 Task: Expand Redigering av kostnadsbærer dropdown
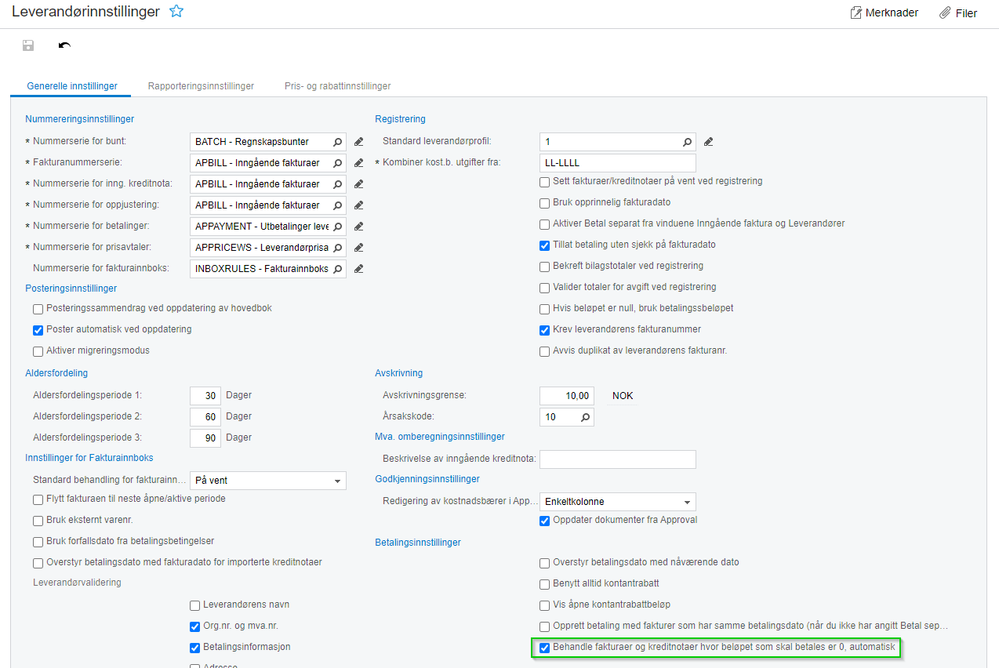pyautogui.click(x=687, y=502)
